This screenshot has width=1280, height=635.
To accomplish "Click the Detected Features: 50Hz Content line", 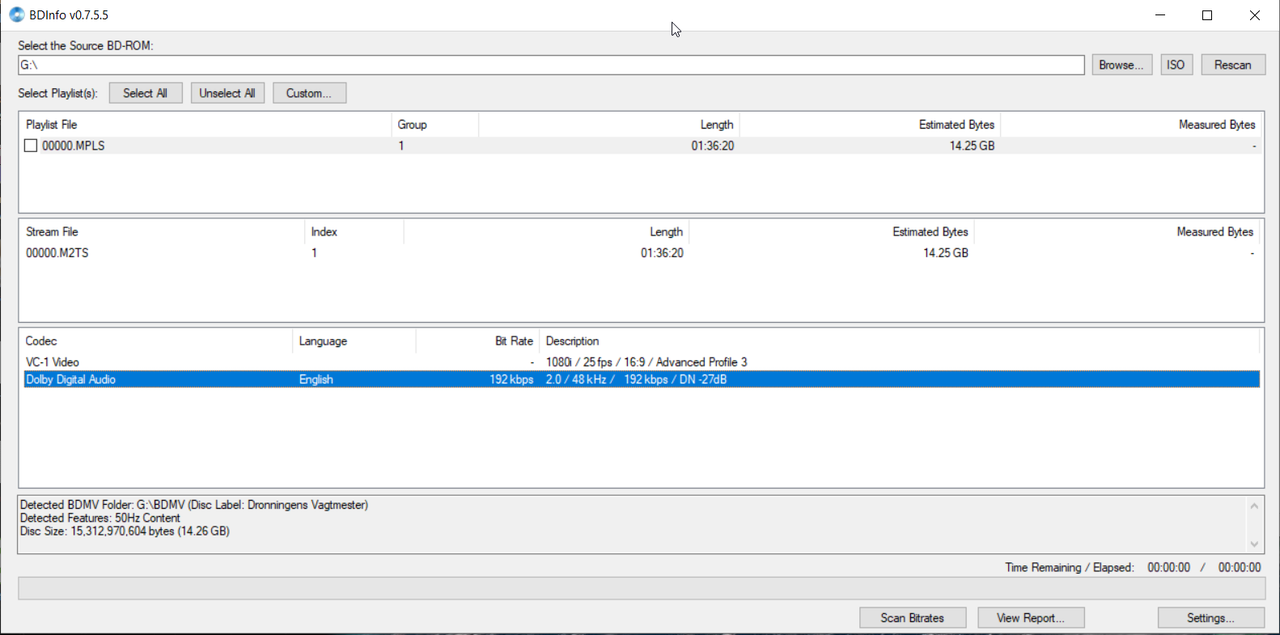I will click(x=100, y=518).
